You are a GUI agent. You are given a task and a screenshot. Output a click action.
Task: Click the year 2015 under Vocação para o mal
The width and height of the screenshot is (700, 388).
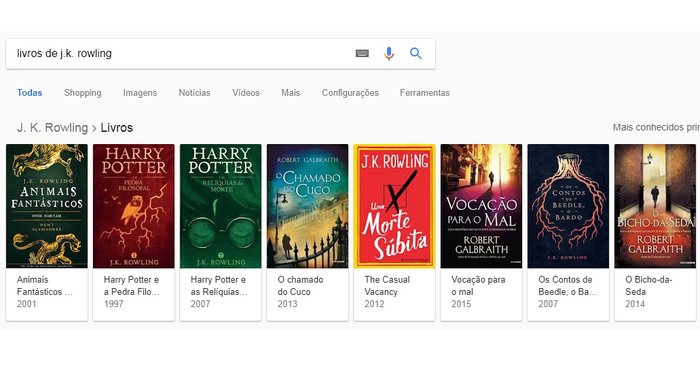pyautogui.click(x=461, y=304)
